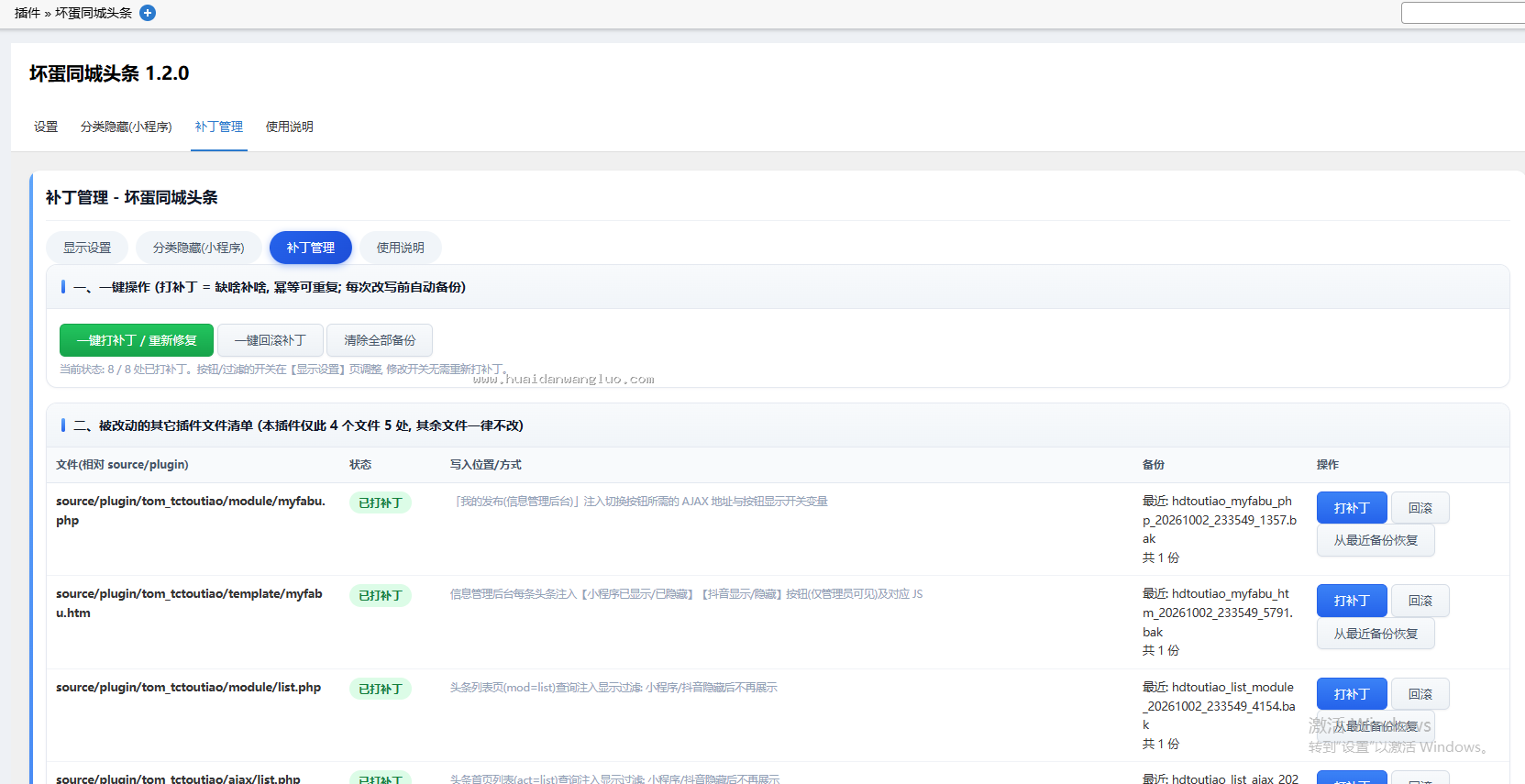Viewport: 1525px width, 784px height.
Task: Click green 一键打补丁 / 重新修复 button
Action: point(137,340)
